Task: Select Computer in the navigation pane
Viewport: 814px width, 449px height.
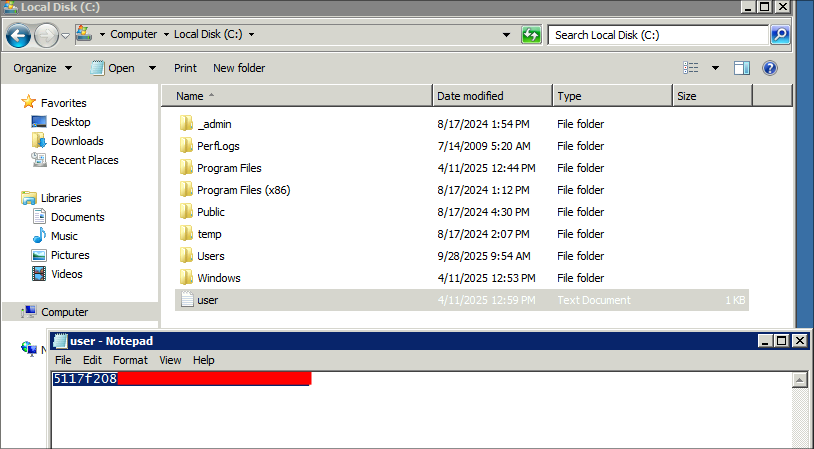Action: coord(64,312)
